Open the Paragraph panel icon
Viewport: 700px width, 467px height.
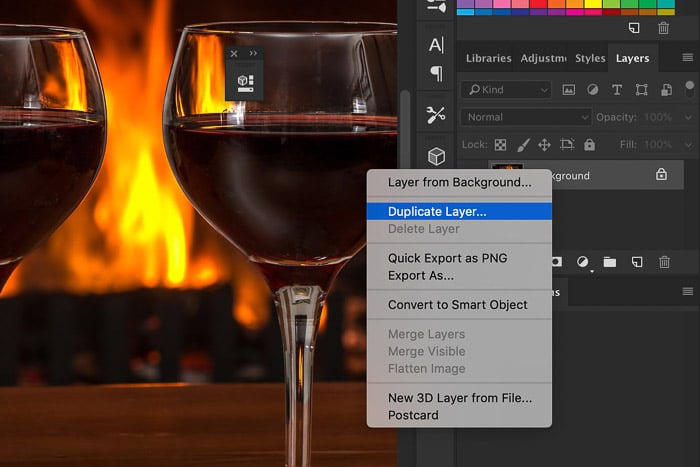point(437,73)
